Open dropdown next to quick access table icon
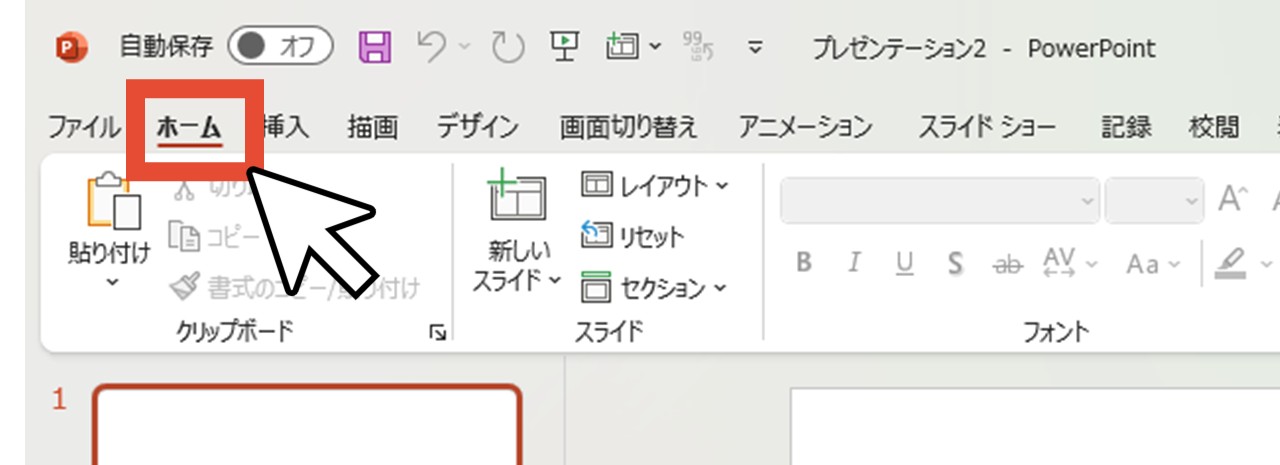The width and height of the screenshot is (1280, 465). tap(655, 46)
